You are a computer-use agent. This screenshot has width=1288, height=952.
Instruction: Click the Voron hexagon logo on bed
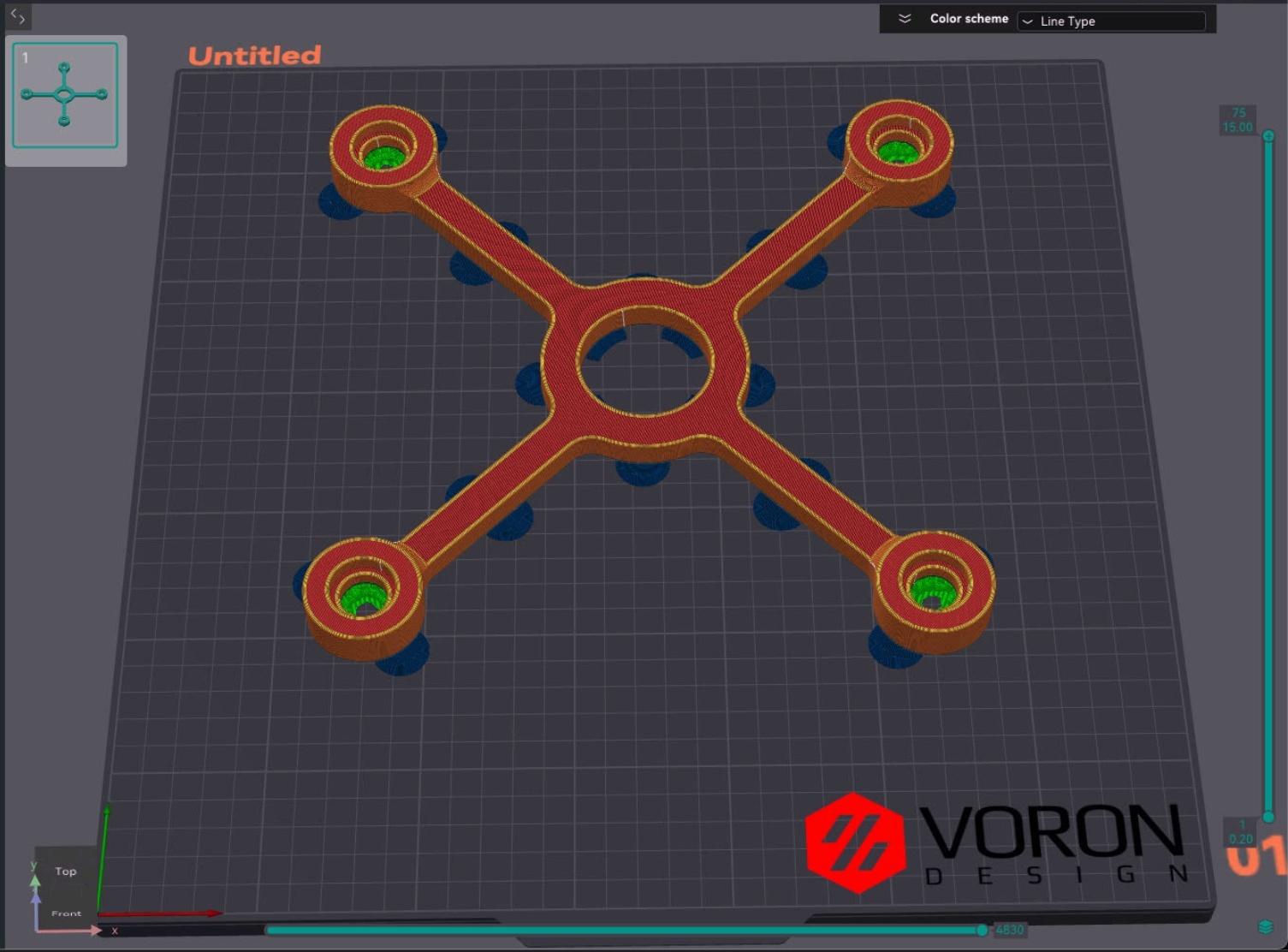(854, 842)
